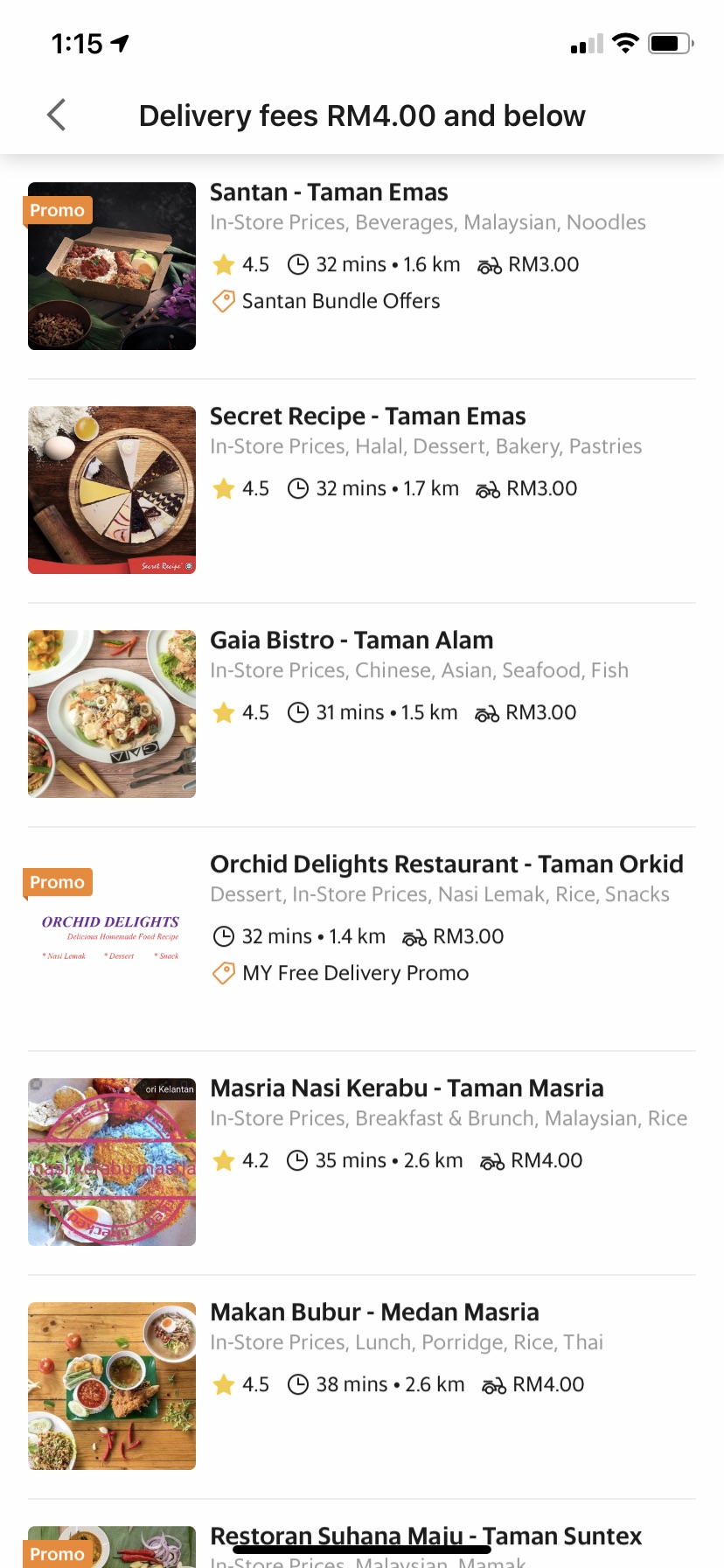Tap the delivery scooter icon for Secret Recipe
Viewport: 724px width, 1568px height.
pyautogui.click(x=487, y=489)
